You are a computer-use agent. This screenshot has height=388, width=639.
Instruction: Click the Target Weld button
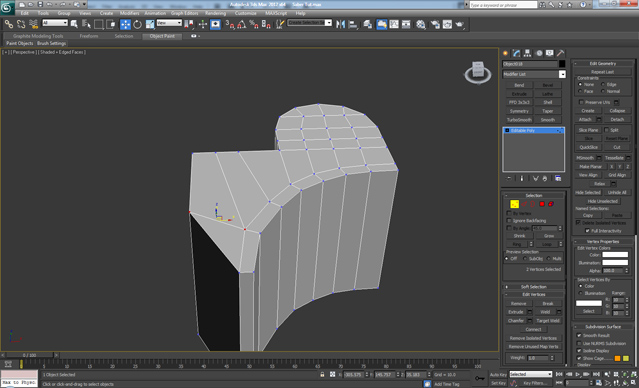point(548,321)
